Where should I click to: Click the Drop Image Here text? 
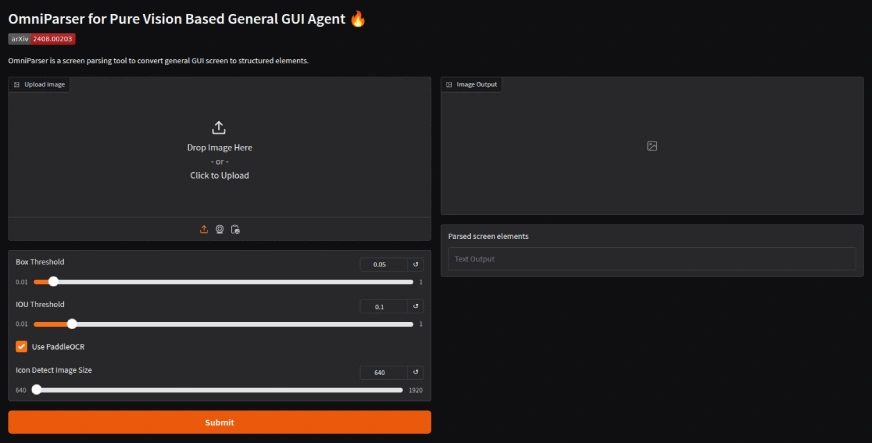click(x=220, y=147)
